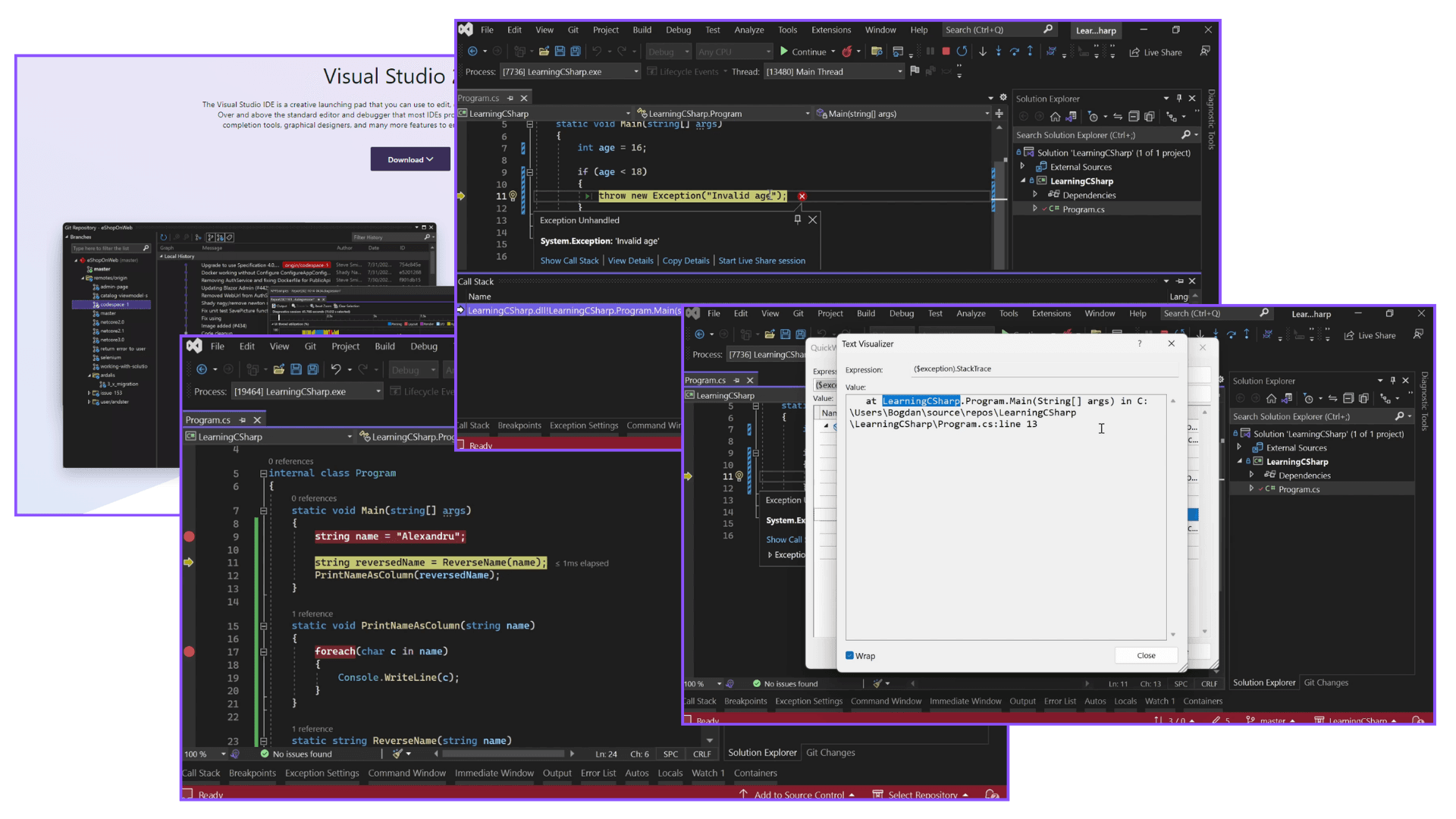1456x819 pixels.
Task: Toggle the Wrap checkbox in Text Visualizer
Action: [x=849, y=656]
